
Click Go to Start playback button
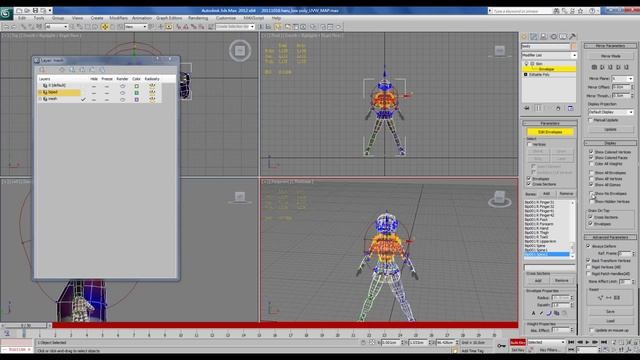click(x=571, y=342)
